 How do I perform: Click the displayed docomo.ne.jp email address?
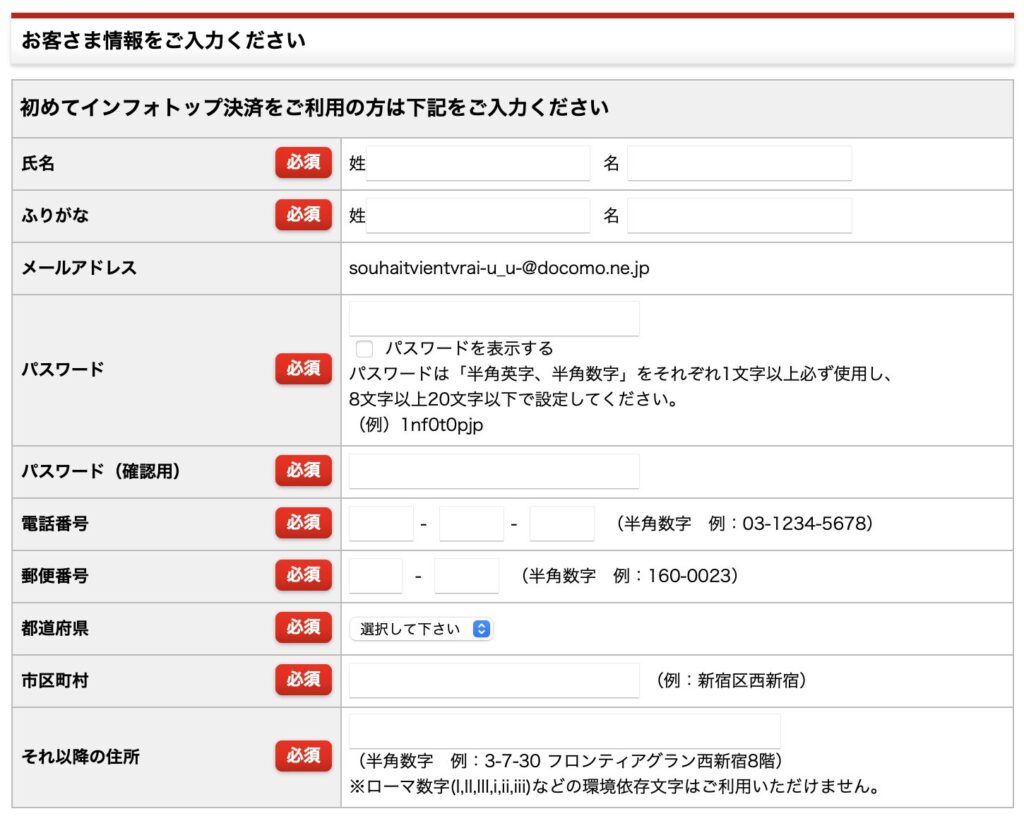(499, 268)
